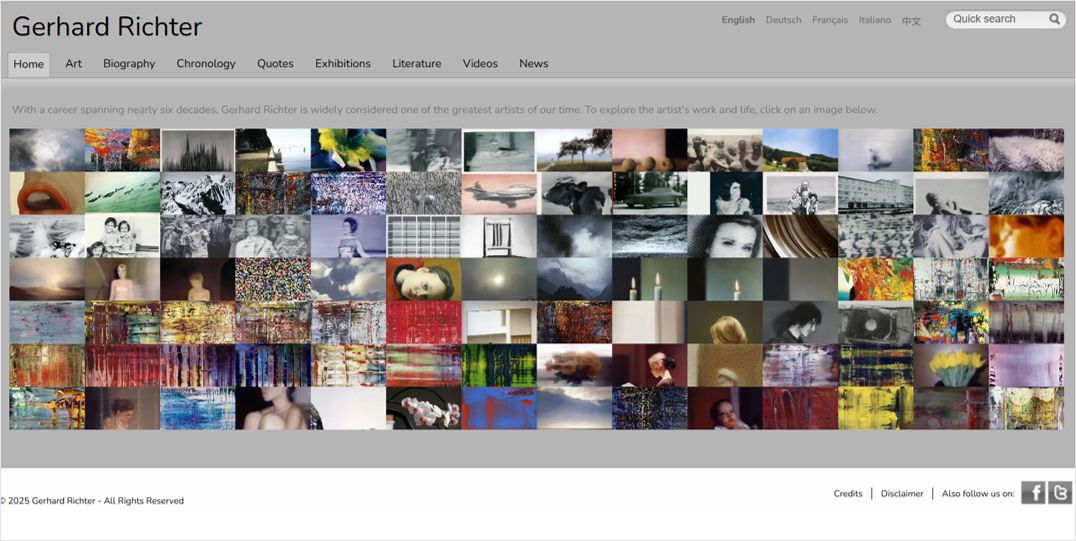Viewport: 1076px width, 541px height.
Task: Click the magnifier icon in Quick search
Action: click(x=1054, y=19)
